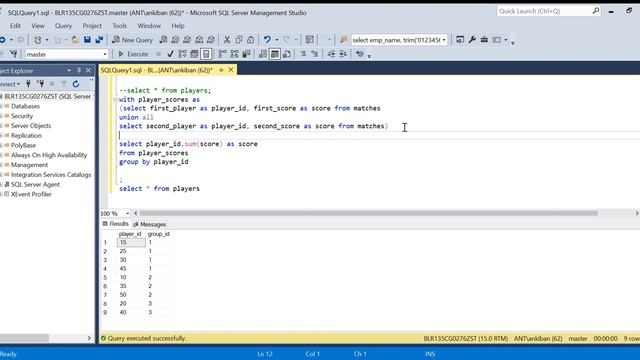Click the Database Engine Query icon
The image size is (640, 360).
pyautogui.click(x=163, y=40)
